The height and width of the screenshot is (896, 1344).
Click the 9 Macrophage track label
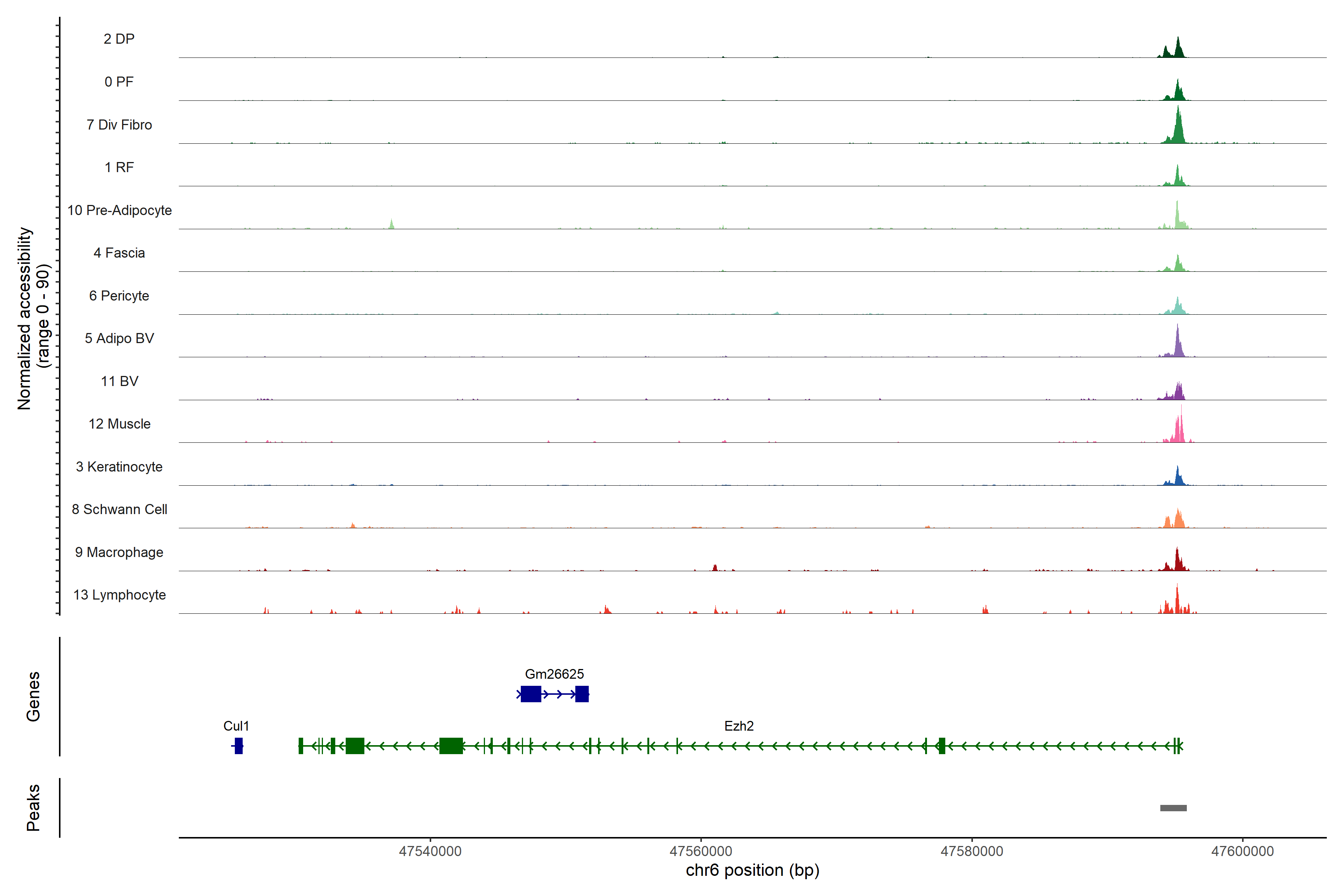(119, 552)
